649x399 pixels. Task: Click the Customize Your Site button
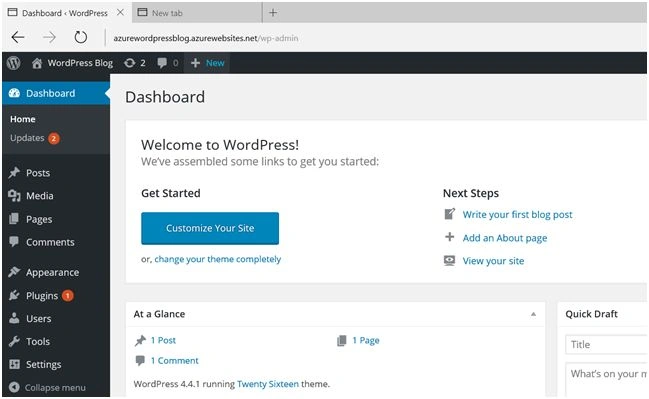[x=210, y=228]
